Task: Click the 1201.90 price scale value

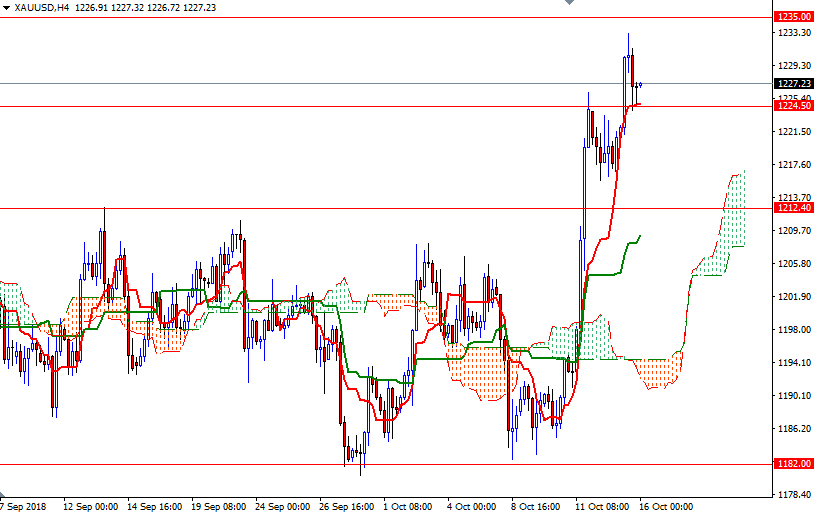Action: (793, 297)
